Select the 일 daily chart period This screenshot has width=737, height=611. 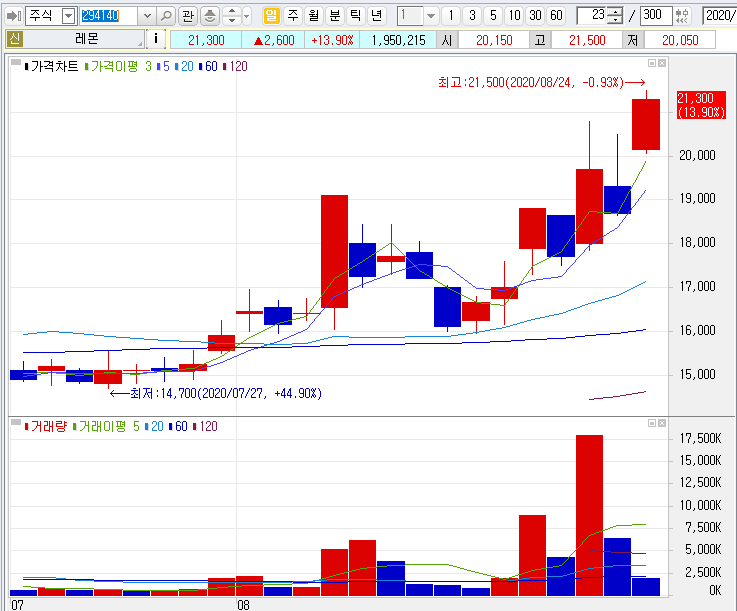pyautogui.click(x=271, y=16)
